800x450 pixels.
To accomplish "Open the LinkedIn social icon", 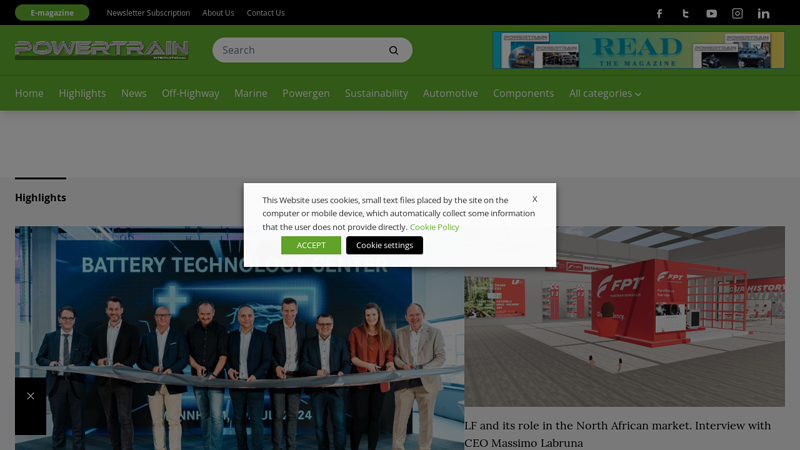I will 763,13.
